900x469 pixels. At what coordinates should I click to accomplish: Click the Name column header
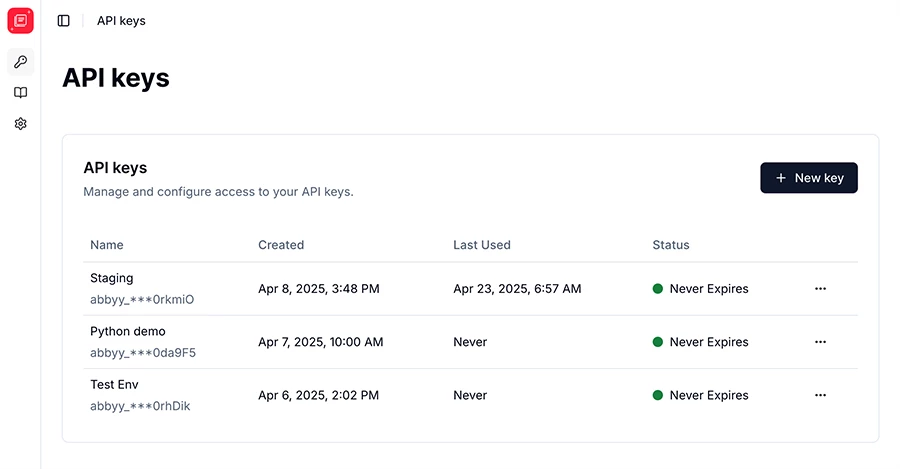107,245
